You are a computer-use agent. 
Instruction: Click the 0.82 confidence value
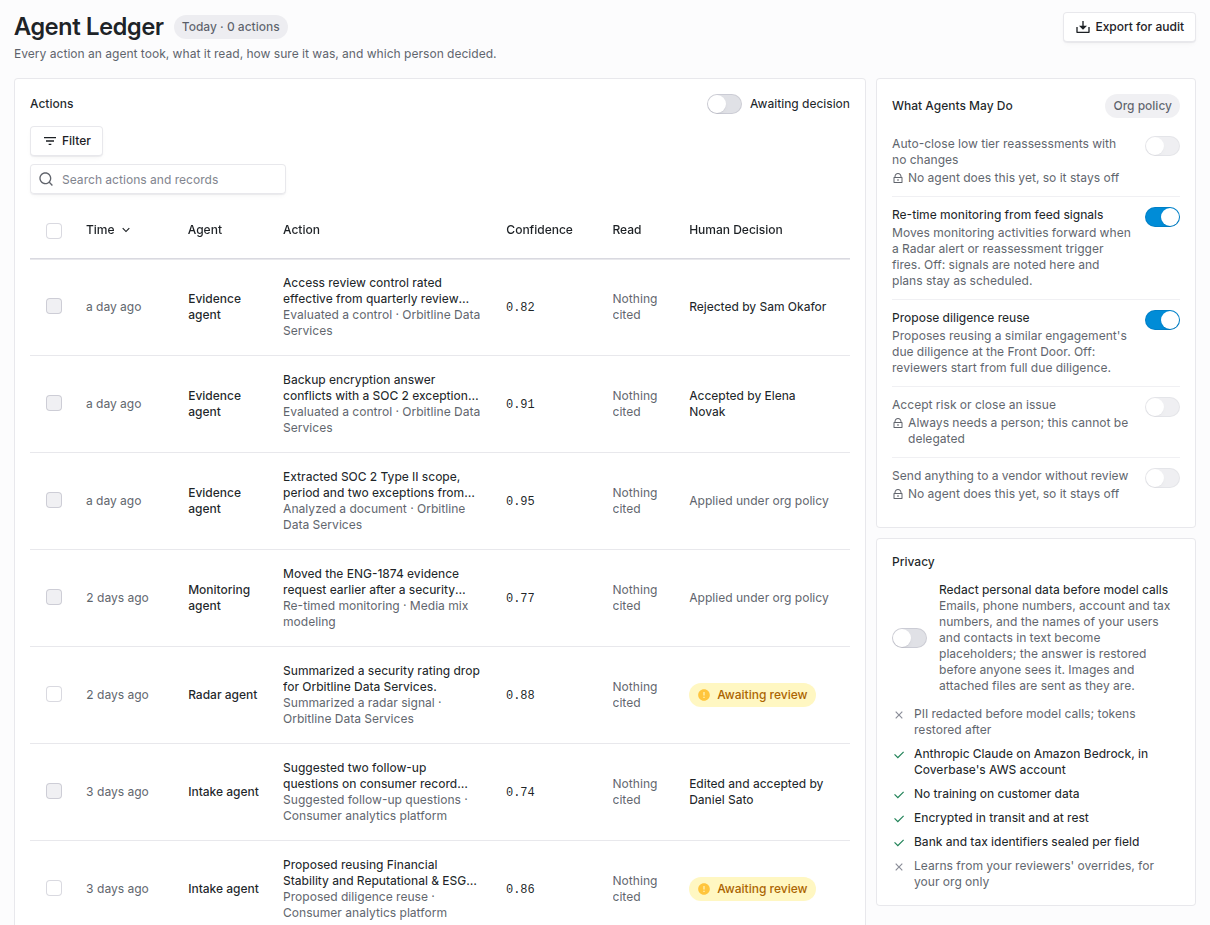520,307
